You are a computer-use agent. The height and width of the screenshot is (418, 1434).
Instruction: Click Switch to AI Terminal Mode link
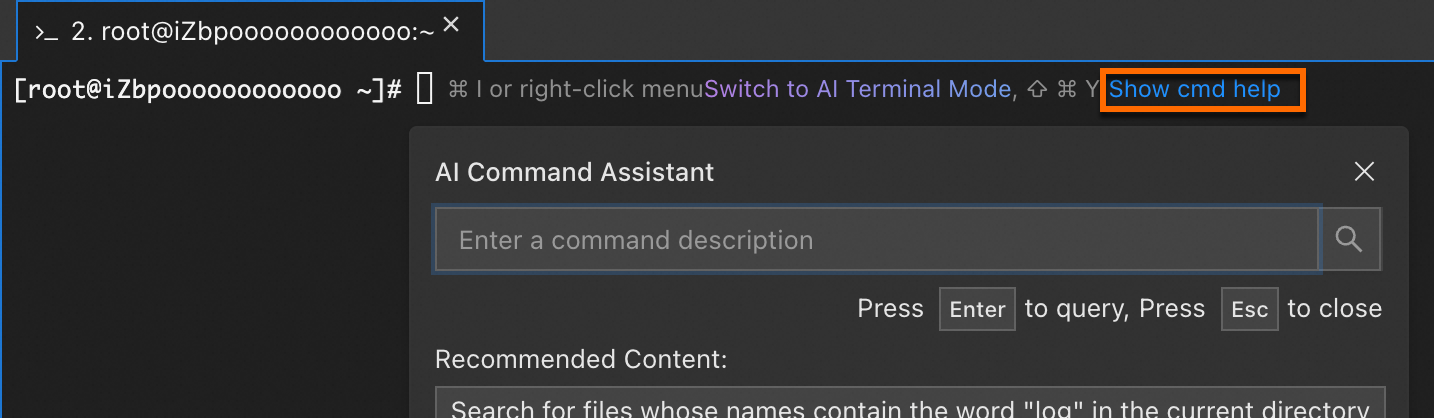point(857,89)
